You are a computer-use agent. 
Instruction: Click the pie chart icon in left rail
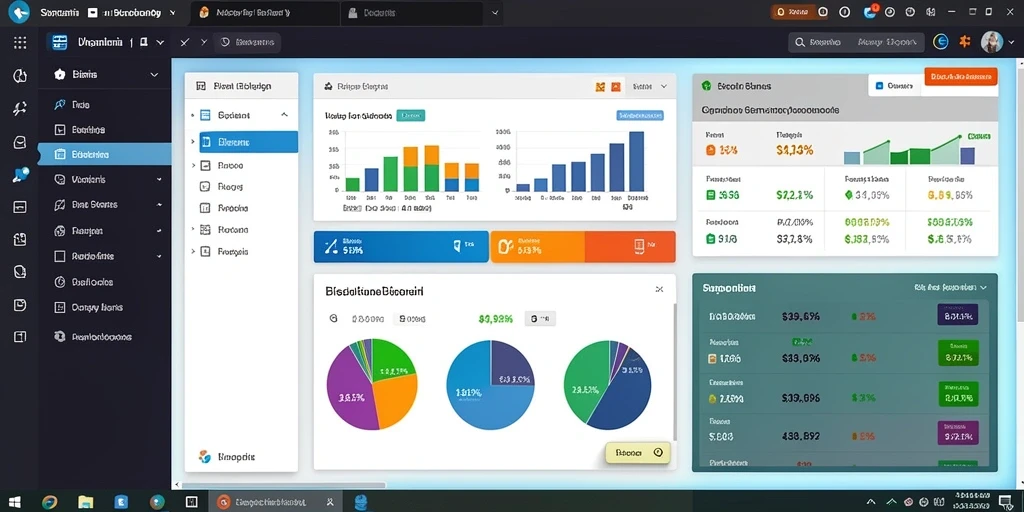point(20,76)
